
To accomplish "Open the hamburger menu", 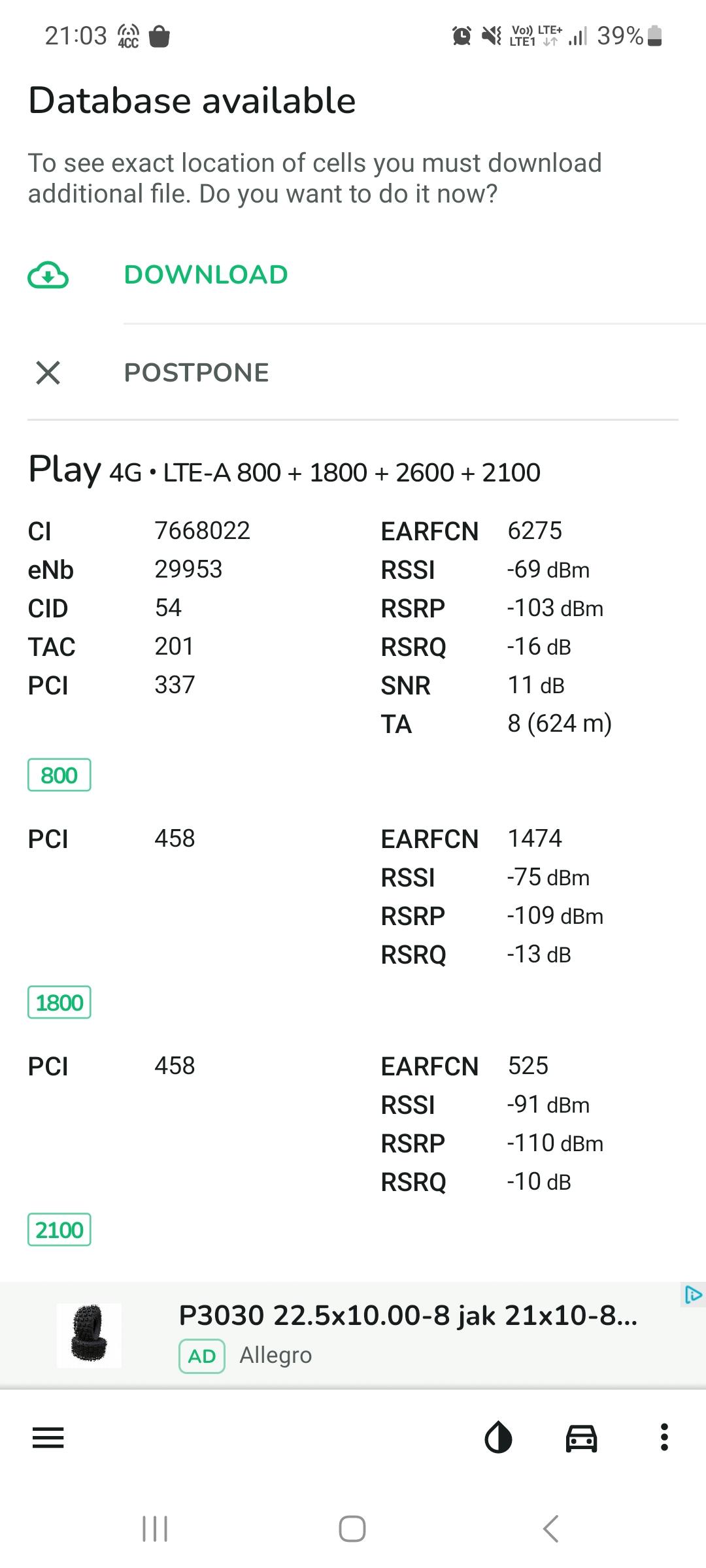I will pos(48,1438).
